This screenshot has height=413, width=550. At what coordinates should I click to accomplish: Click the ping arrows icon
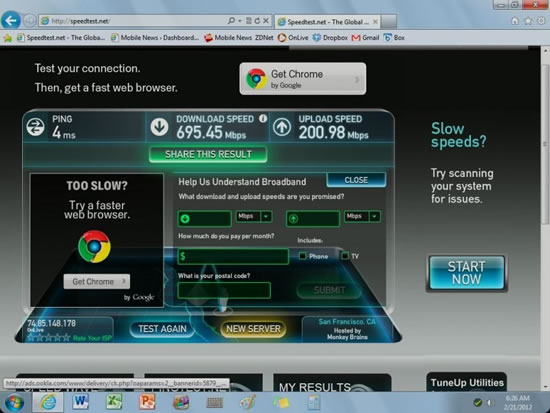coord(36,127)
